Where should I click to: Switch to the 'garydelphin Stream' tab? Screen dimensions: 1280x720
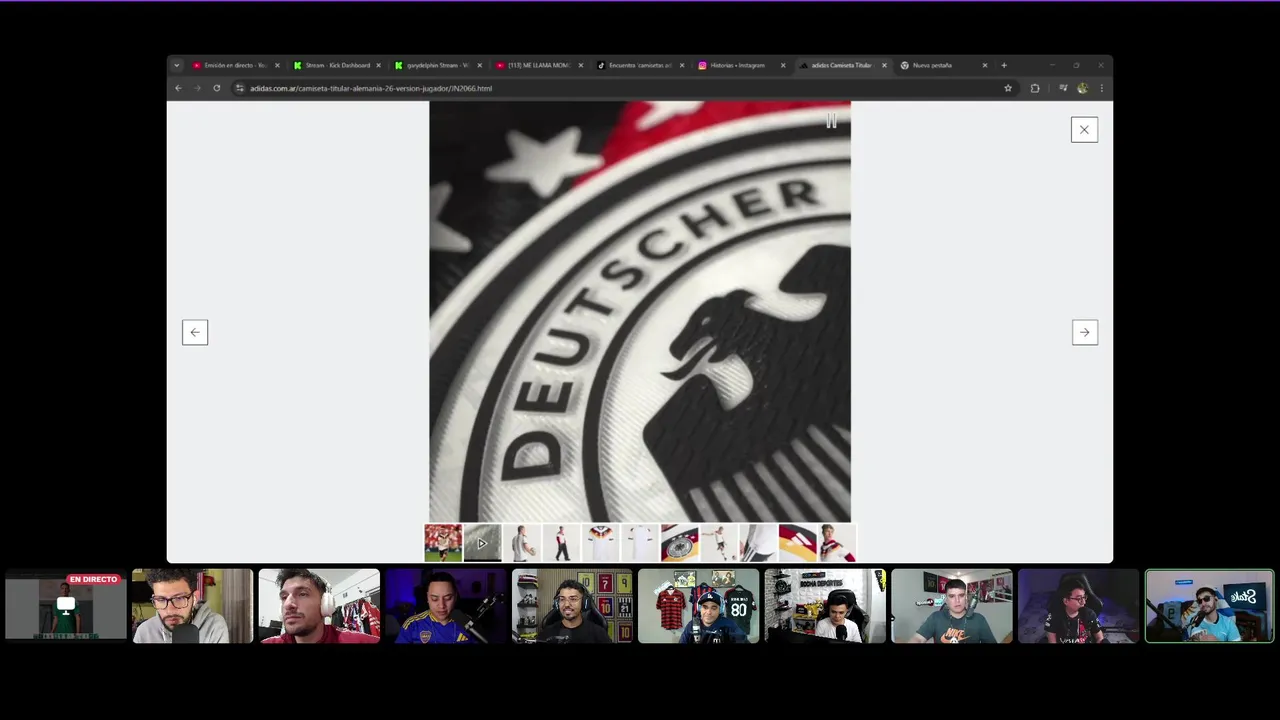(x=438, y=65)
